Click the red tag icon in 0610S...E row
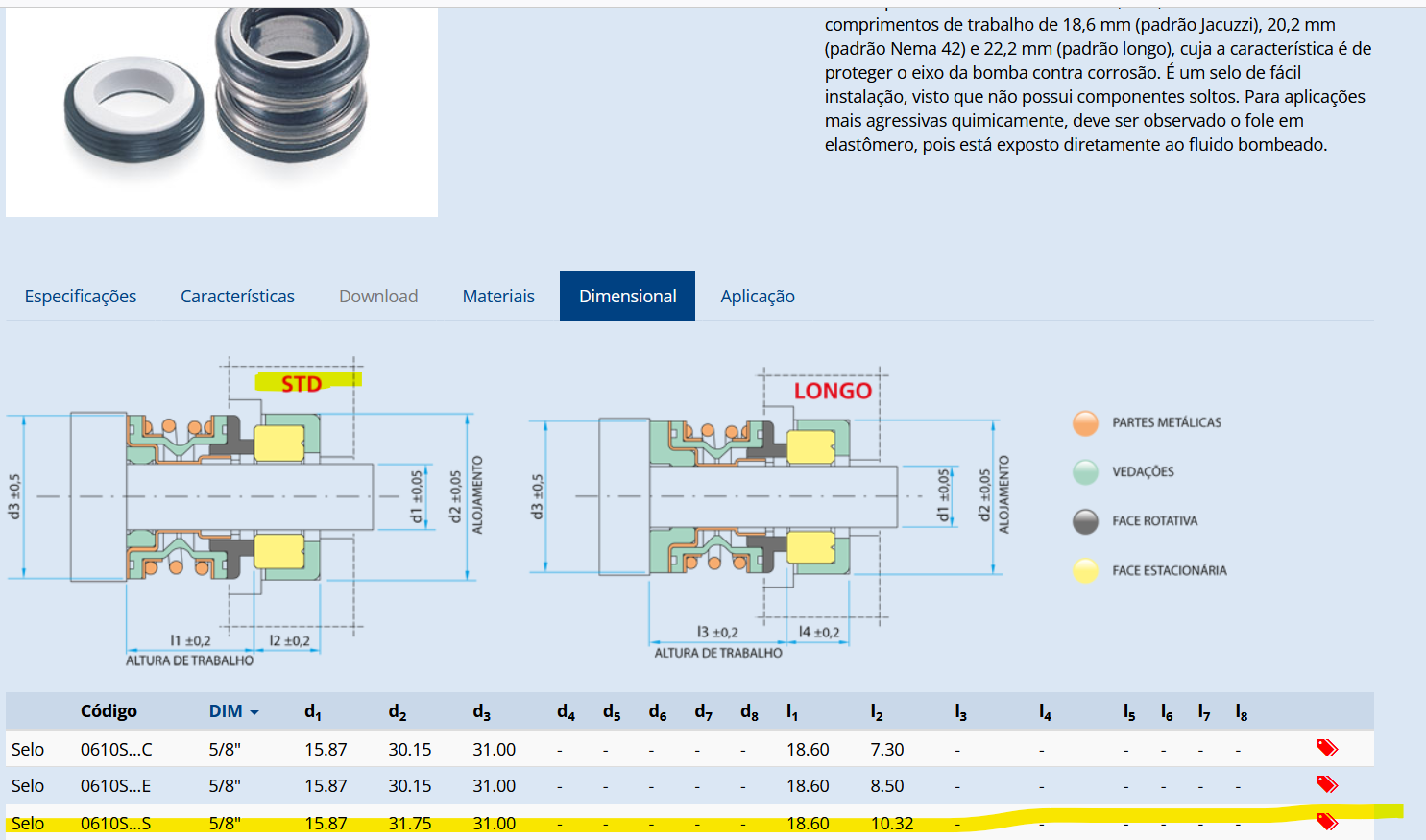 (x=1327, y=784)
